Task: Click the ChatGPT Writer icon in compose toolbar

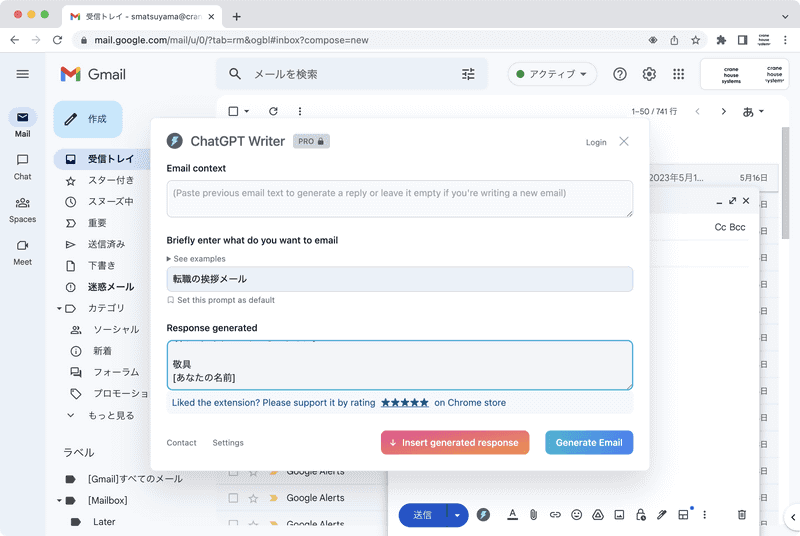Action: point(483,515)
